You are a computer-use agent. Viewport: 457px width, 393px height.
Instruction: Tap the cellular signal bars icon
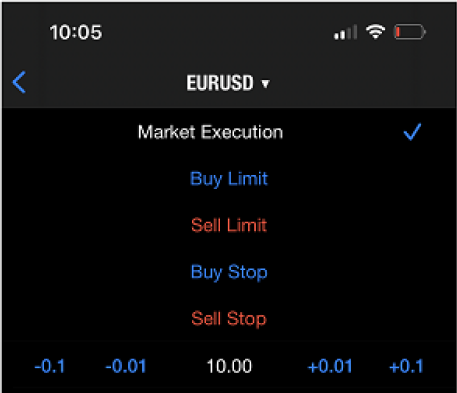pyautogui.click(x=346, y=32)
